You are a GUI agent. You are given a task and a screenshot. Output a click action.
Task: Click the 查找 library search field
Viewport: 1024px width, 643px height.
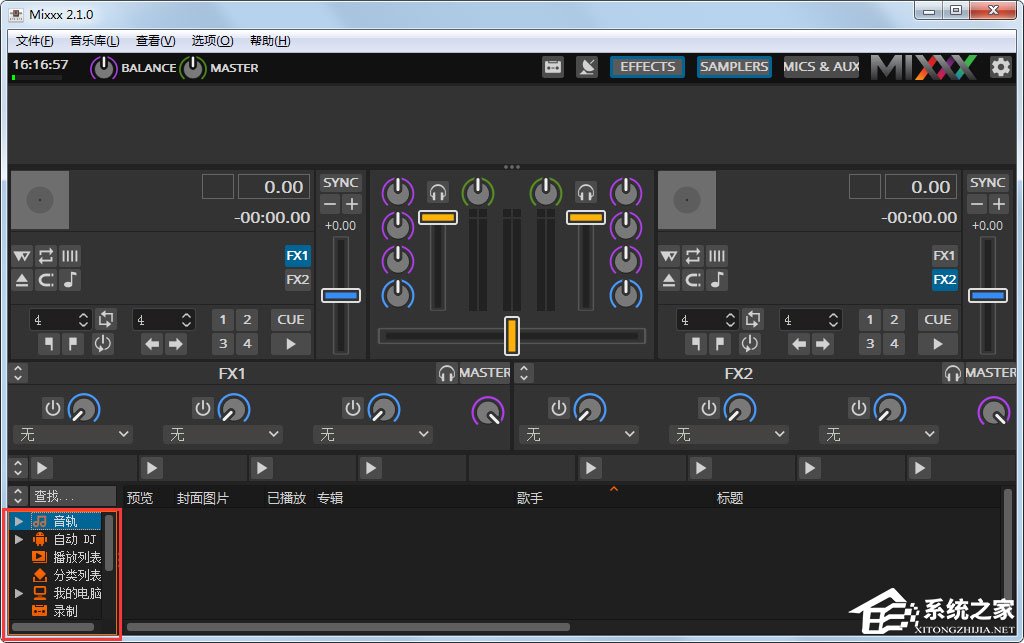pos(65,496)
